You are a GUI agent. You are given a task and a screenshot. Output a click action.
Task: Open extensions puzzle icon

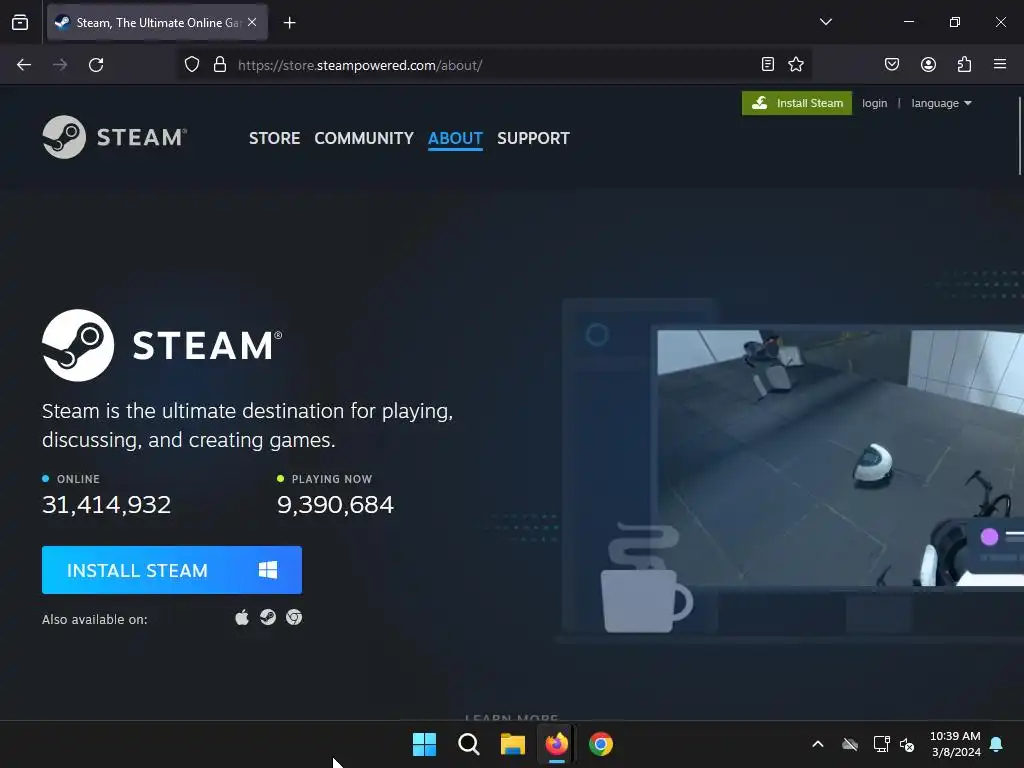[964, 64]
